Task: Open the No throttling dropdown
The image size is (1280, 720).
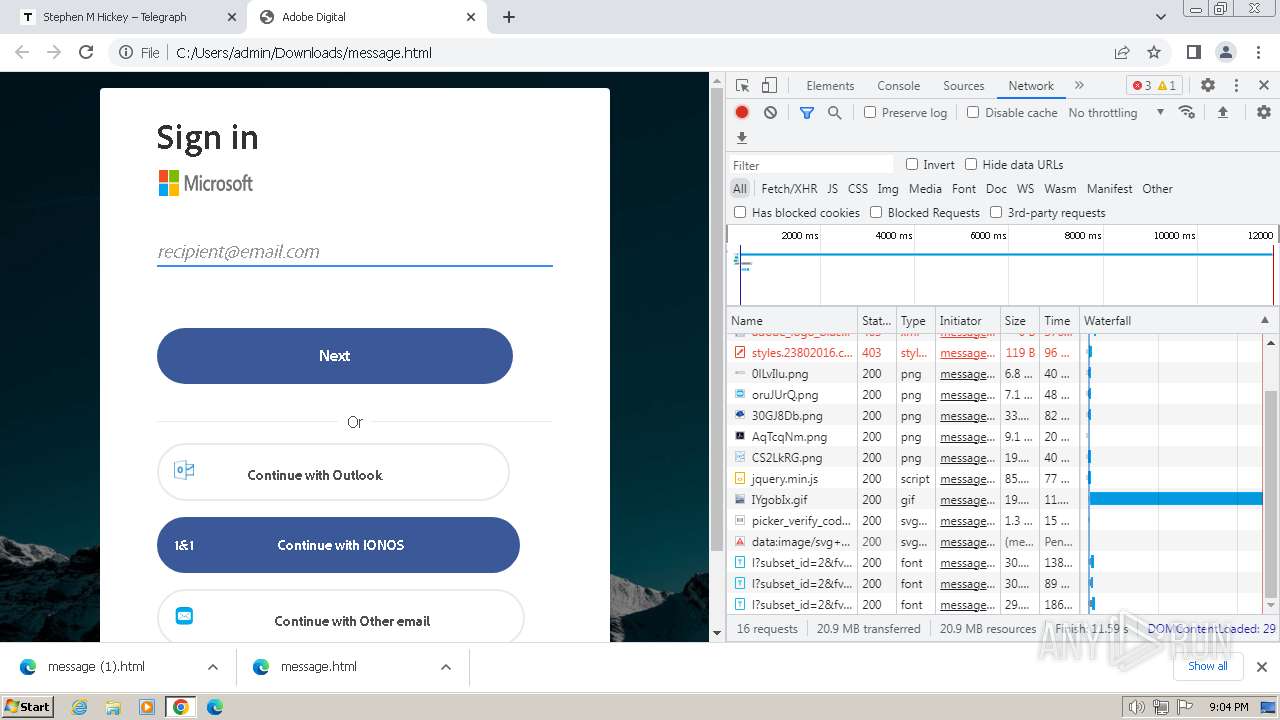Action: coord(1116,113)
